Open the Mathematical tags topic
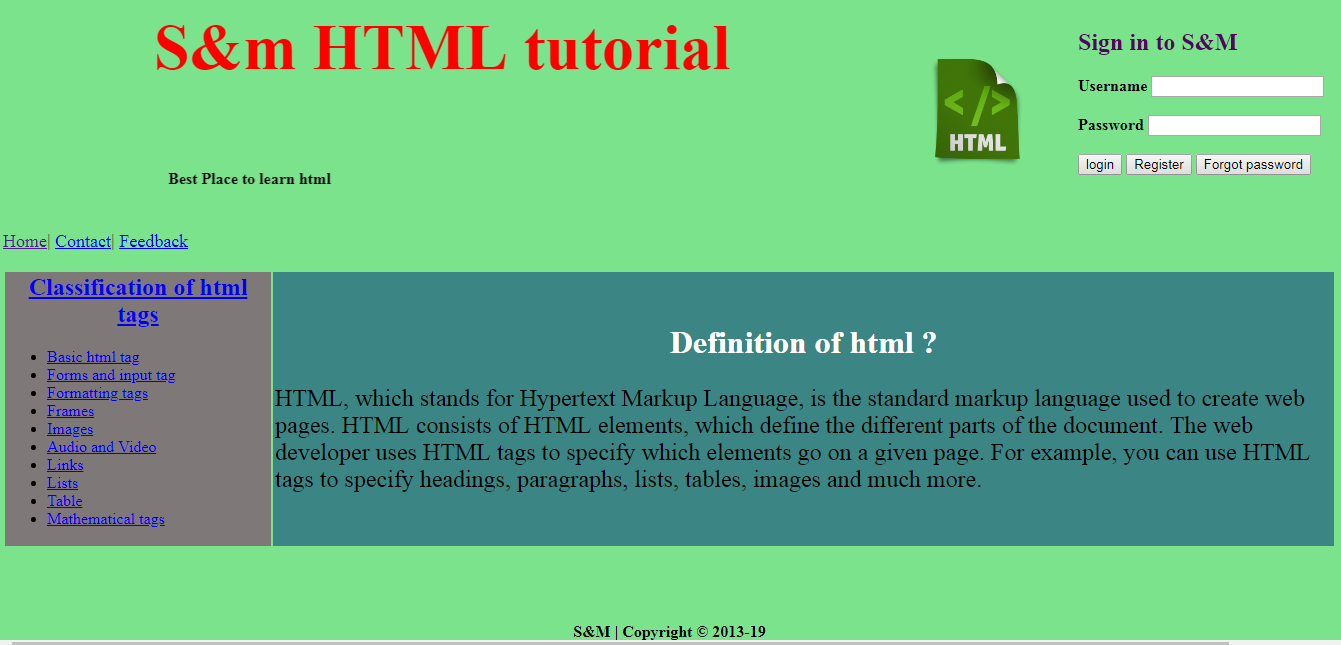This screenshot has height=645, width=1341. click(105, 518)
